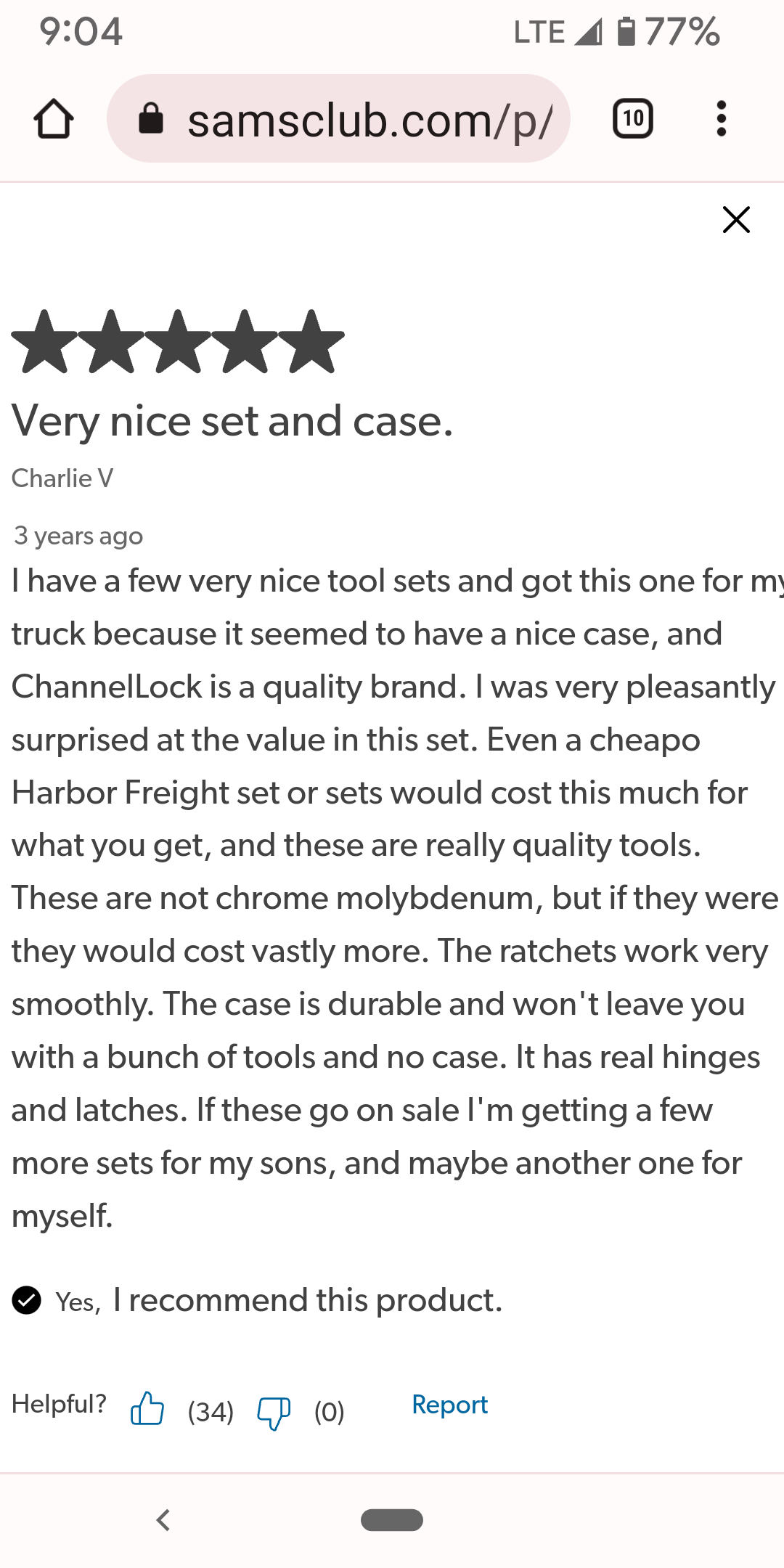Image resolution: width=784 pixels, height=1568 pixels.
Task: Report this review
Action: coord(450,1405)
